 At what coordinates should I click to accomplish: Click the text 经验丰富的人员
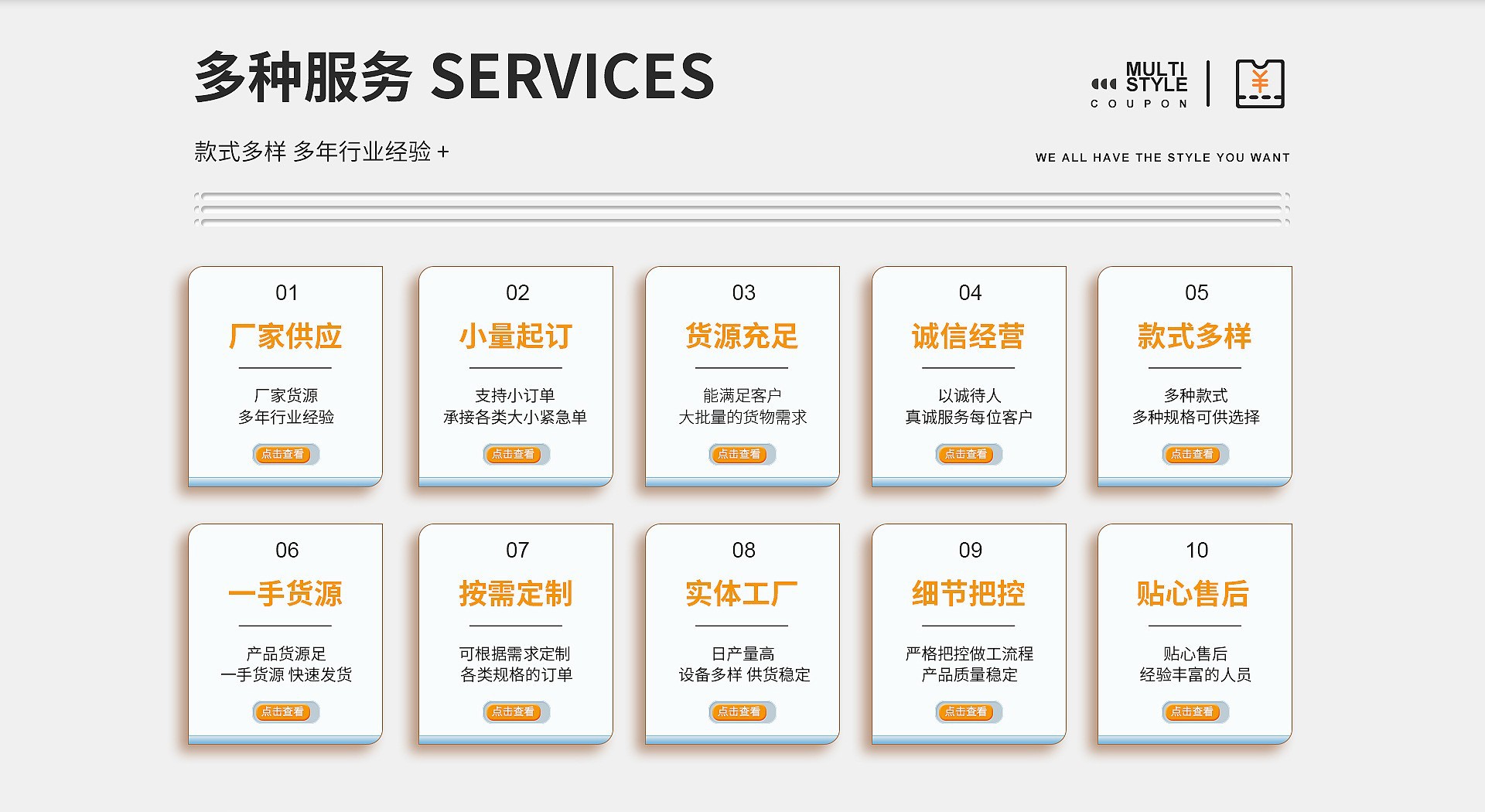click(1196, 675)
